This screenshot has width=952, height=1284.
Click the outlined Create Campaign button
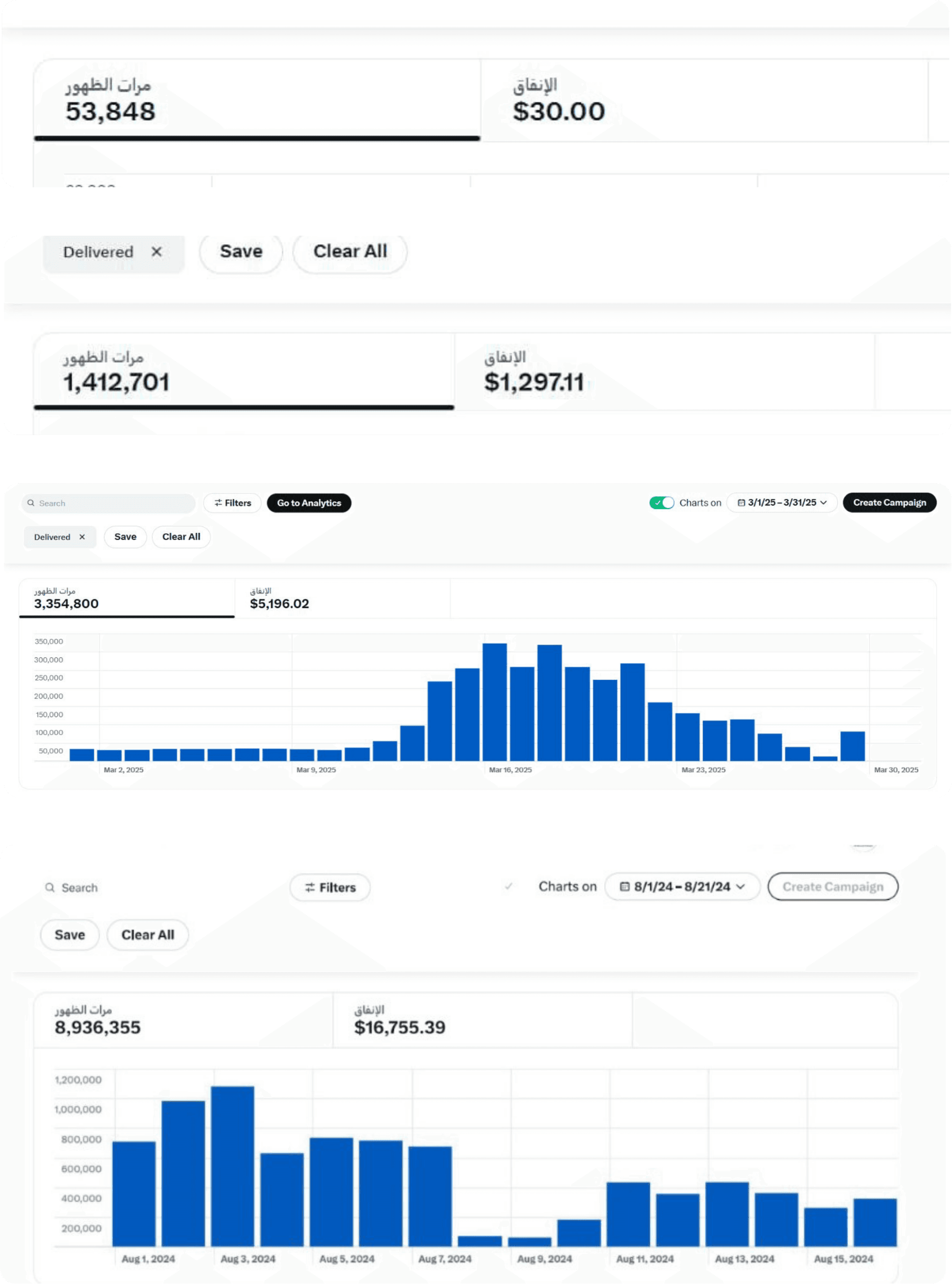pyautogui.click(x=833, y=886)
